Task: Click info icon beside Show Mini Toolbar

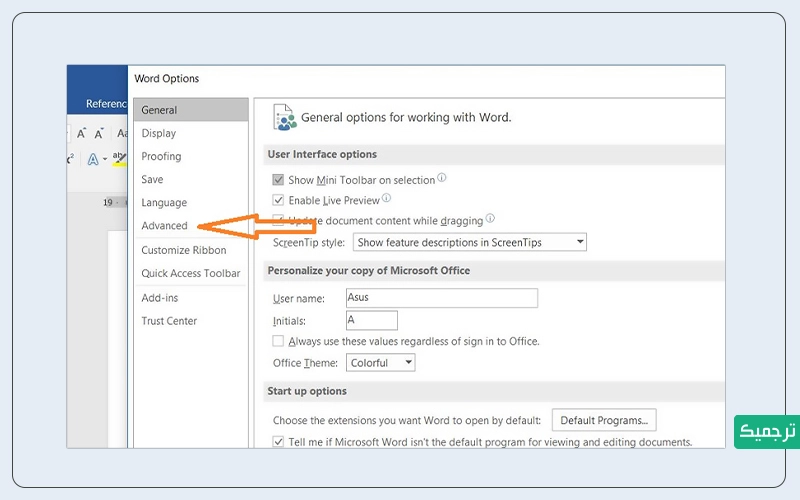Action: 442,178
